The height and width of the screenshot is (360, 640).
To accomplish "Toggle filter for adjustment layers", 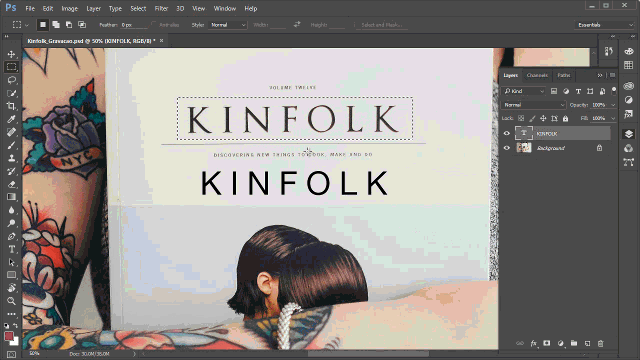I will pos(566,91).
